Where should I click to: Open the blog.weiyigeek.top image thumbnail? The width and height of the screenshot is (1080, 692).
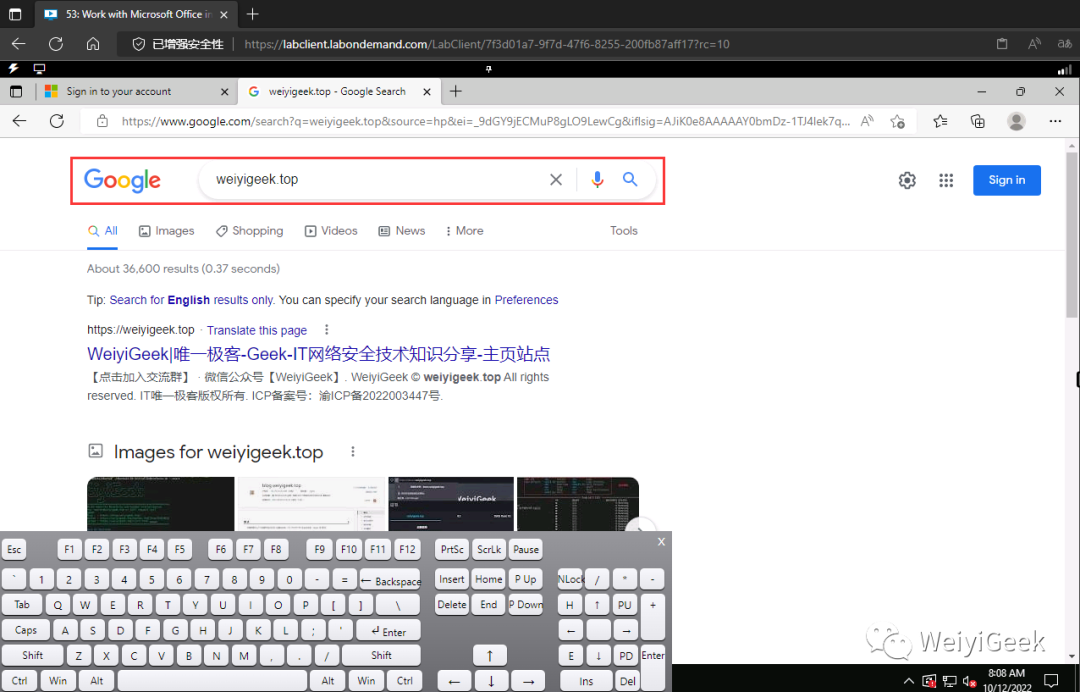(311, 504)
